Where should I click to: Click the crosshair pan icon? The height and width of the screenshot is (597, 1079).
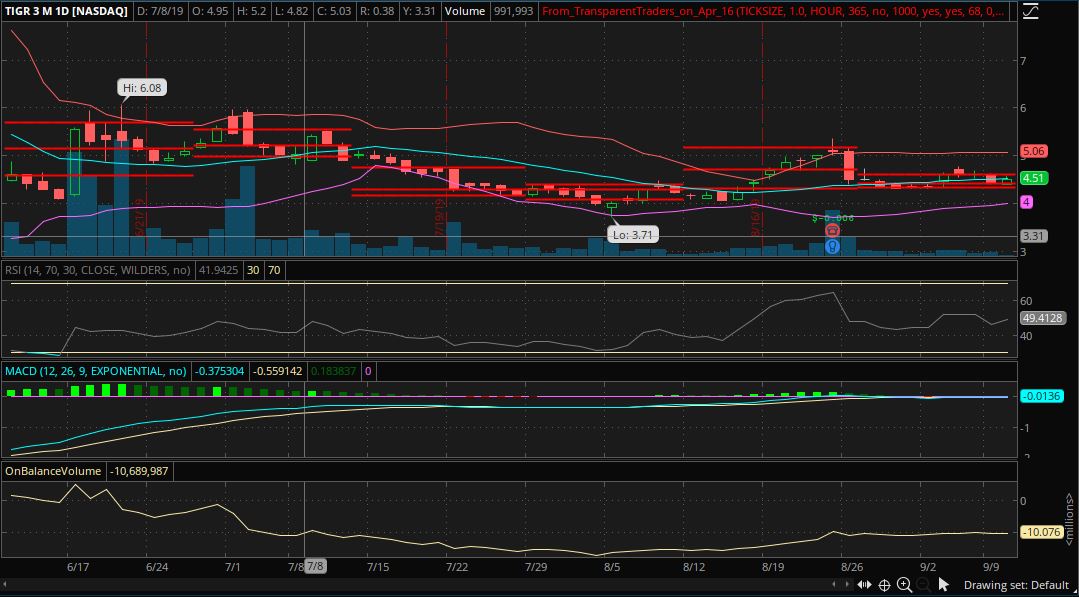[884, 585]
